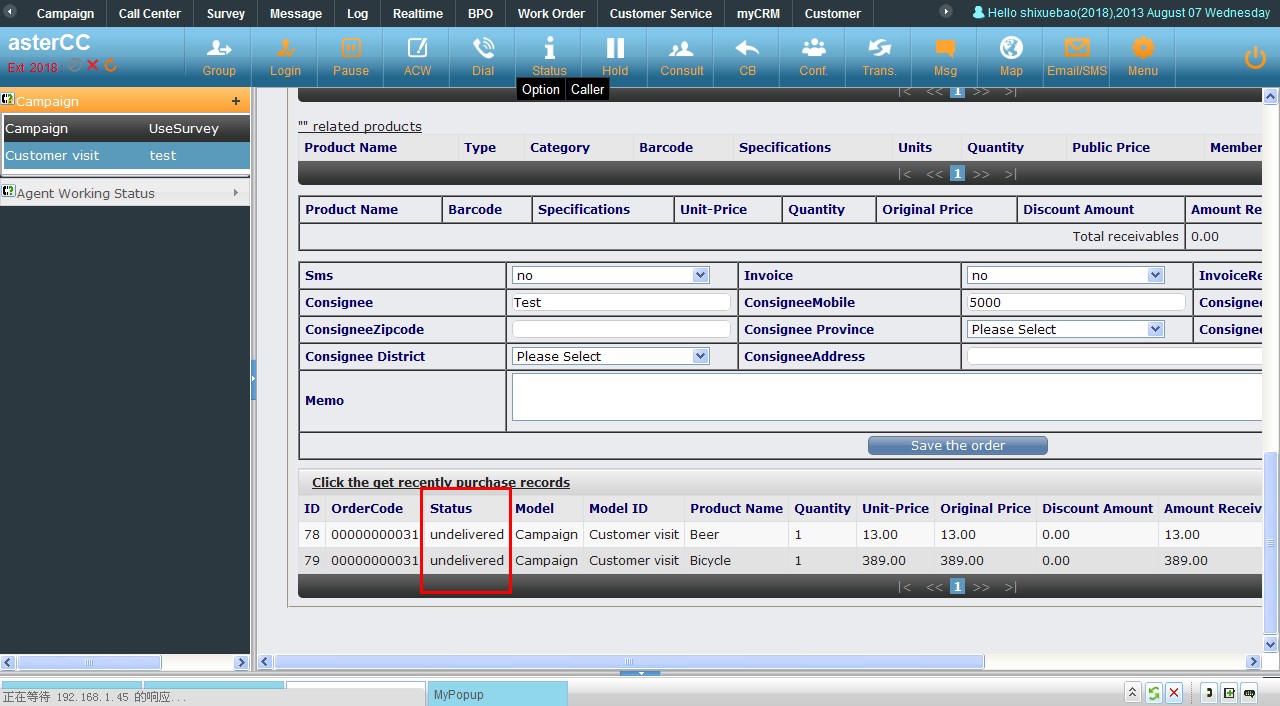This screenshot has width=1280, height=706.
Task: Click the red X extension status icon
Action: click(x=92, y=66)
